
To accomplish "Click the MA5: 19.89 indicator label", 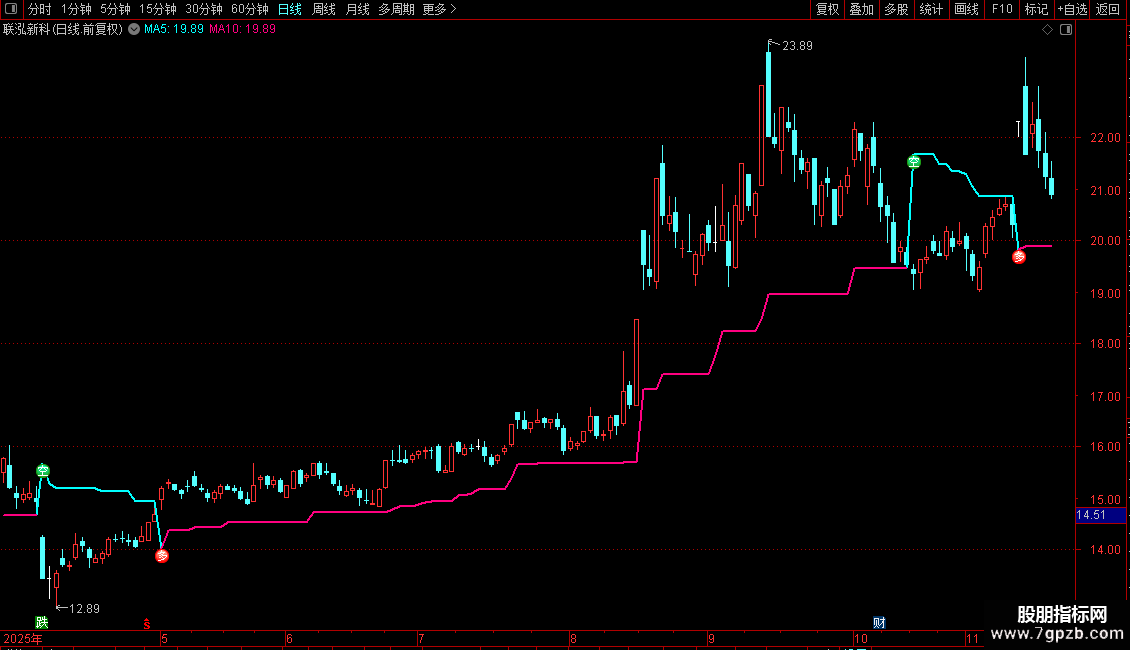I will point(174,30).
